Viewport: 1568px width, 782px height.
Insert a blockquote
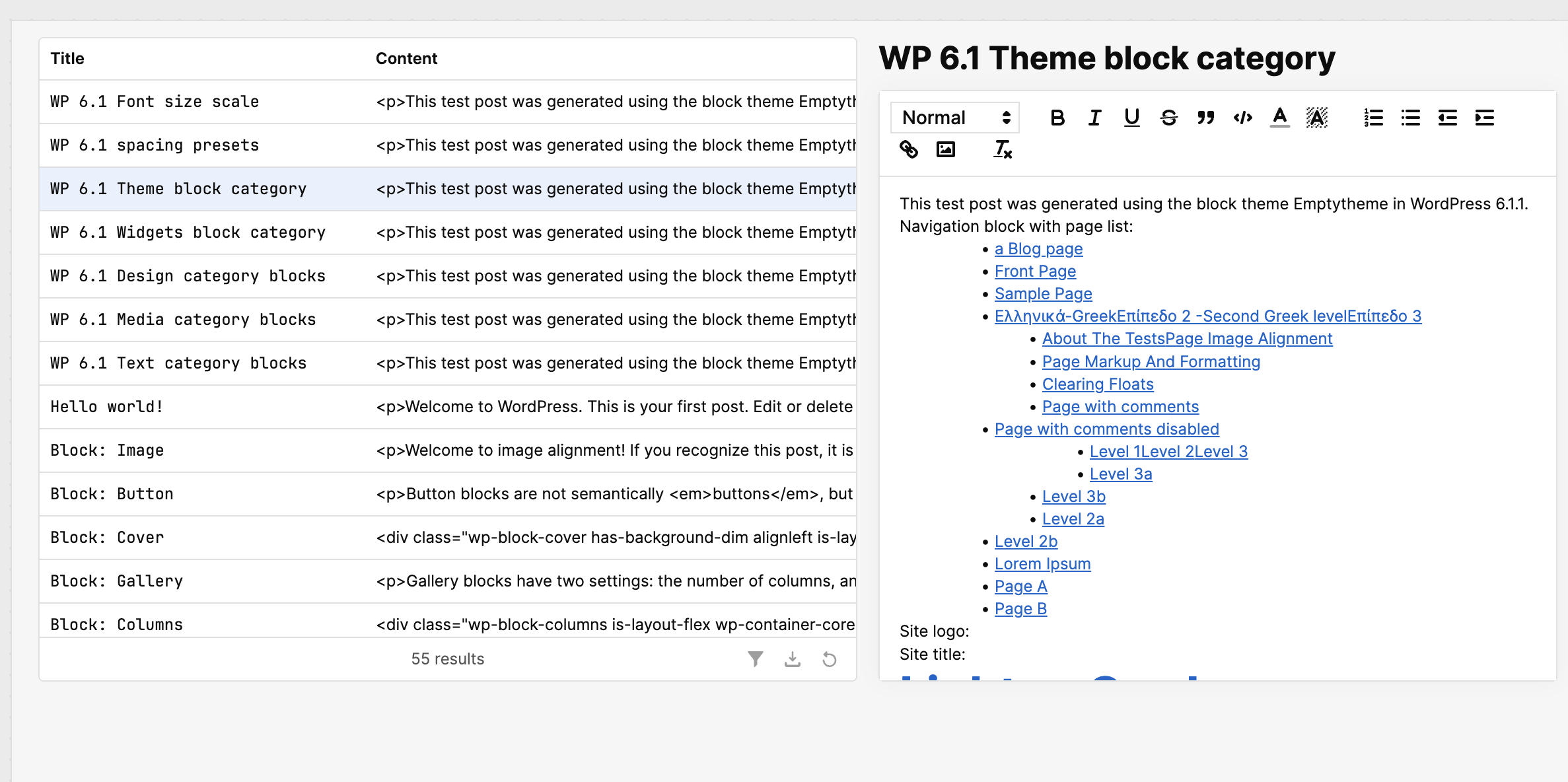[1205, 118]
